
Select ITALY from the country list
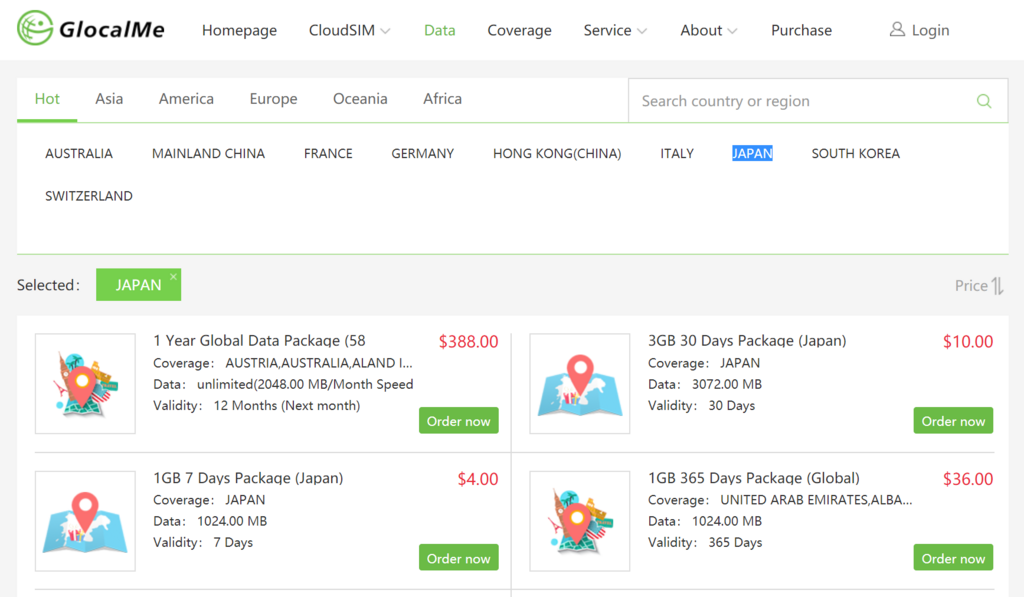coord(677,153)
